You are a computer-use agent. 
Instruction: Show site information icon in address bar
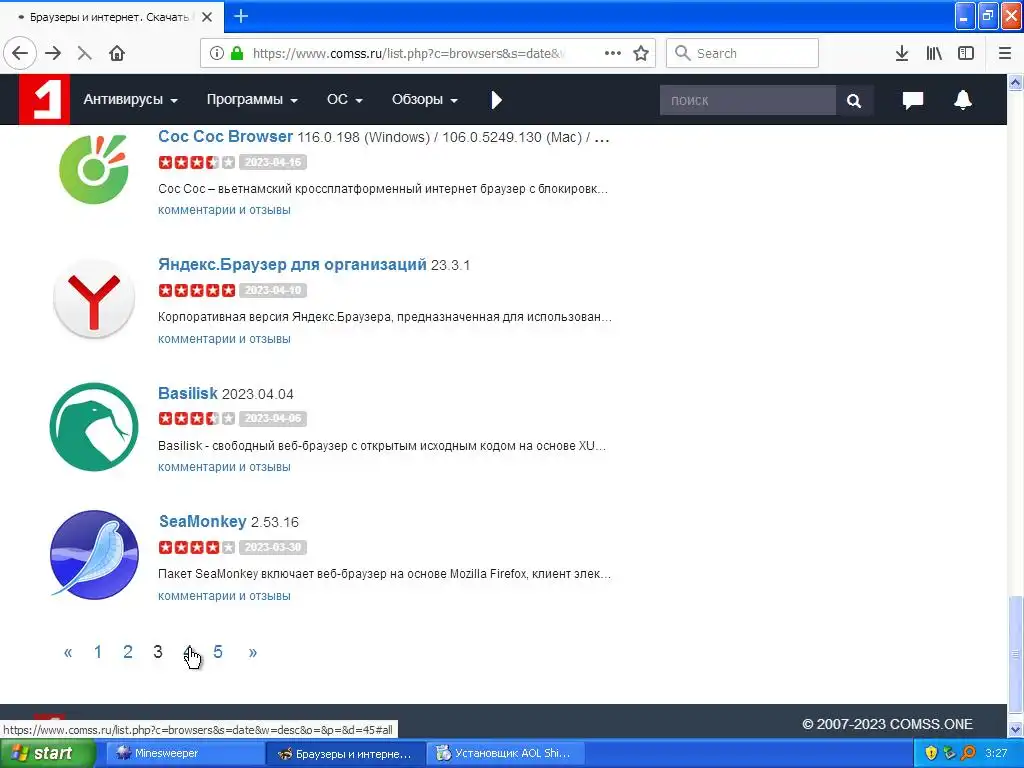tap(216, 54)
